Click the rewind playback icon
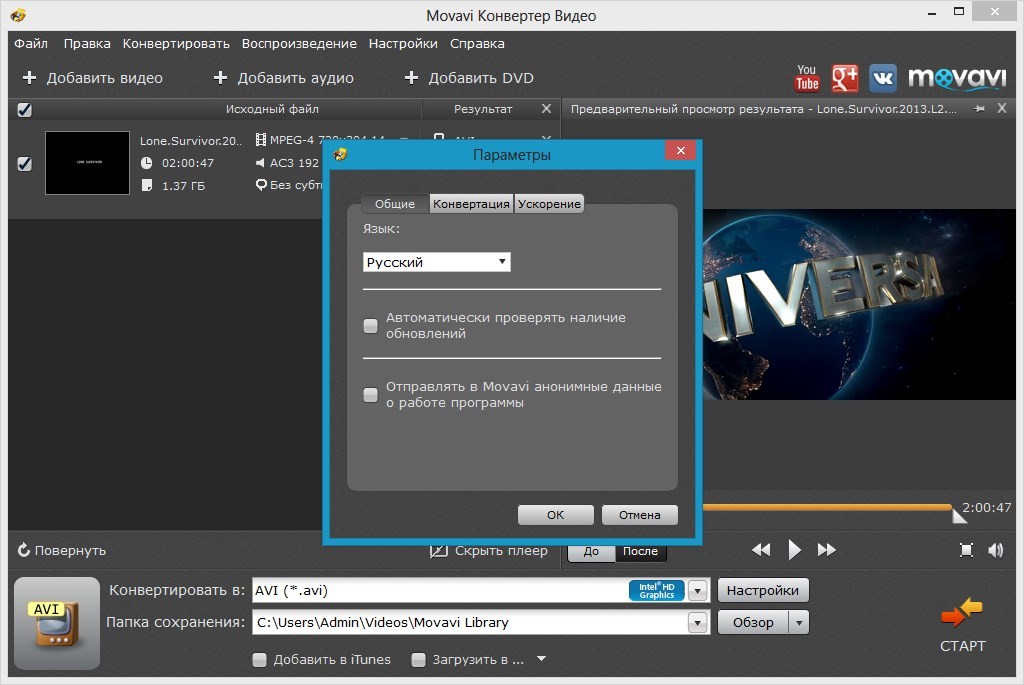 coord(761,550)
